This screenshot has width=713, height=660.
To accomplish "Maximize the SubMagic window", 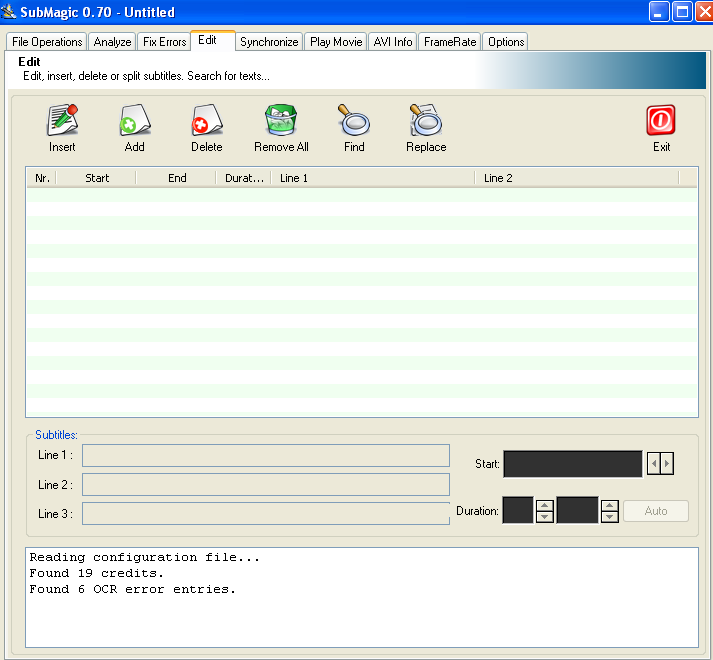I will tap(682, 12).
